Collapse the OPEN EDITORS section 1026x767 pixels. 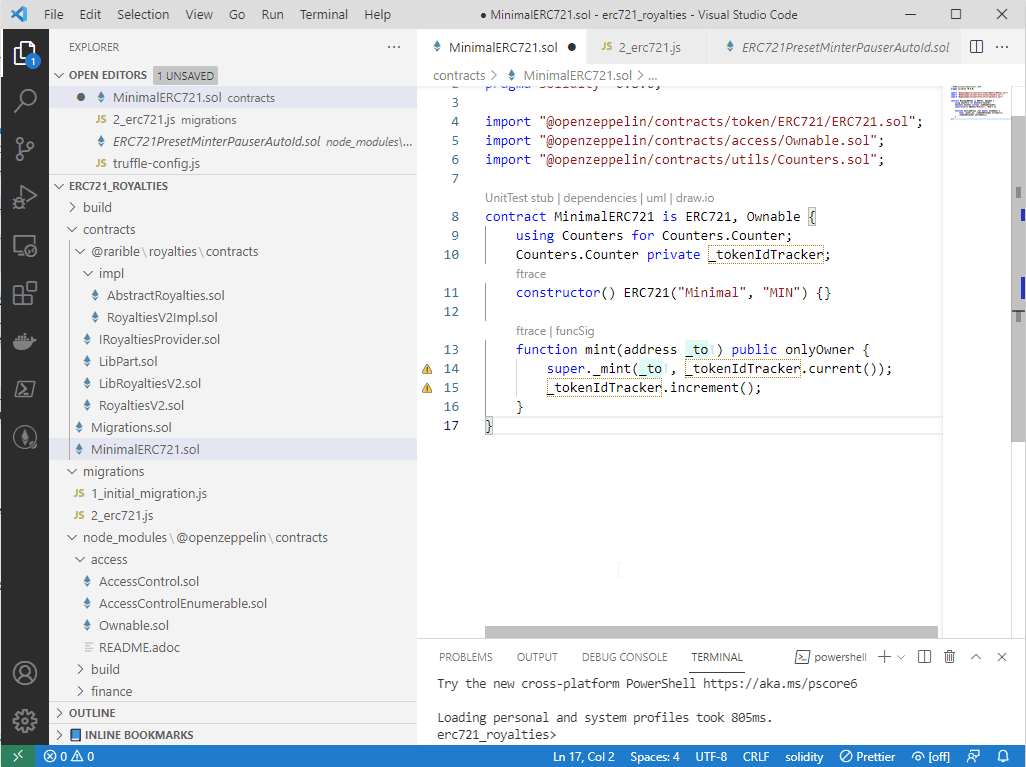[x=60, y=75]
